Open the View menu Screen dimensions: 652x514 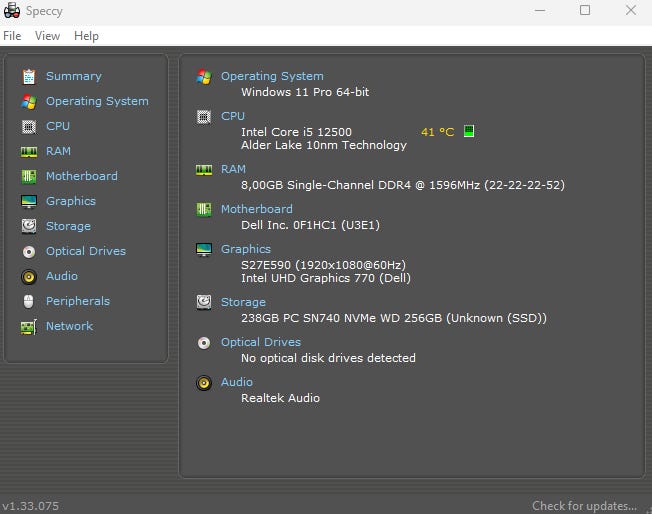tap(47, 36)
